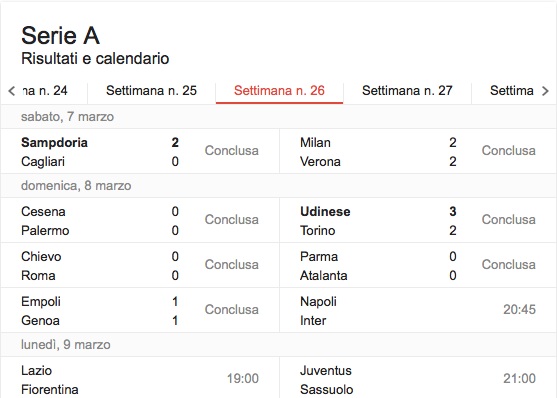Click the right arrow to show later weeks
The image size is (557, 398).
point(545,91)
